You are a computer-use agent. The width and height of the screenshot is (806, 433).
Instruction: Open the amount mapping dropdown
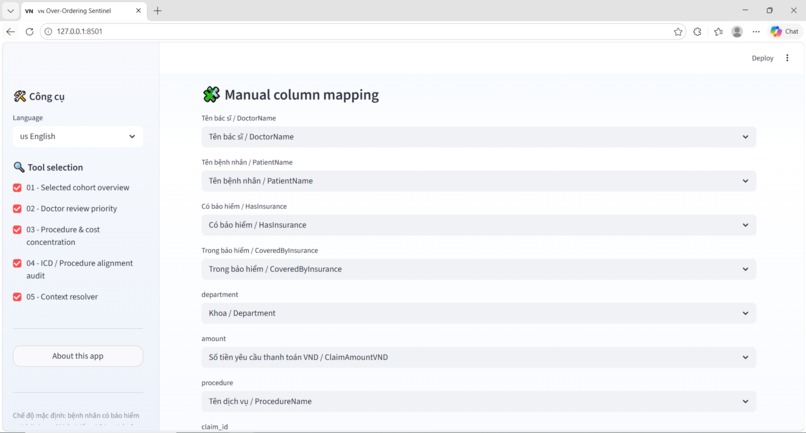(479, 357)
